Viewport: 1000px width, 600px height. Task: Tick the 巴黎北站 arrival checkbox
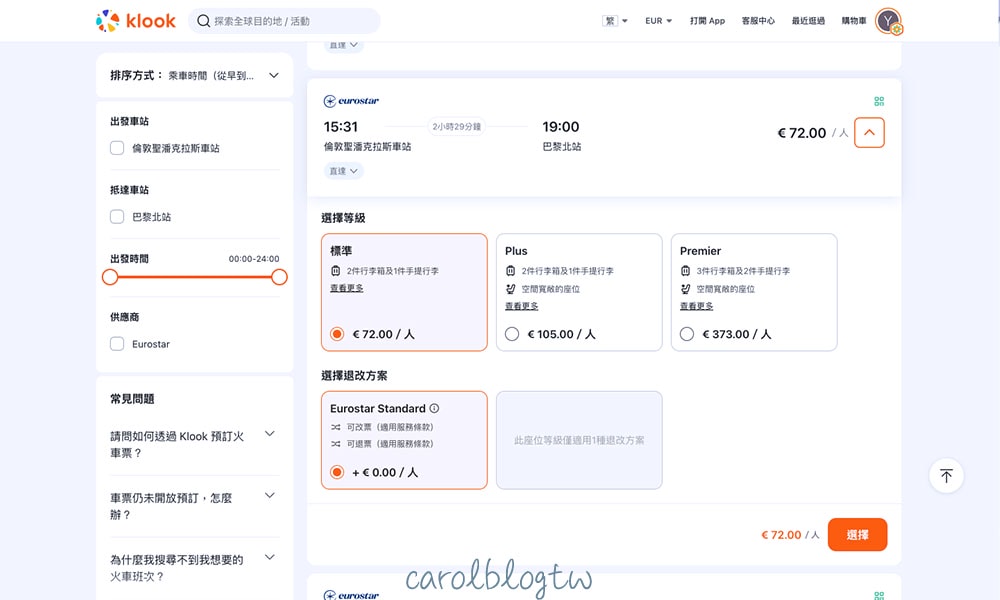pyautogui.click(x=117, y=217)
